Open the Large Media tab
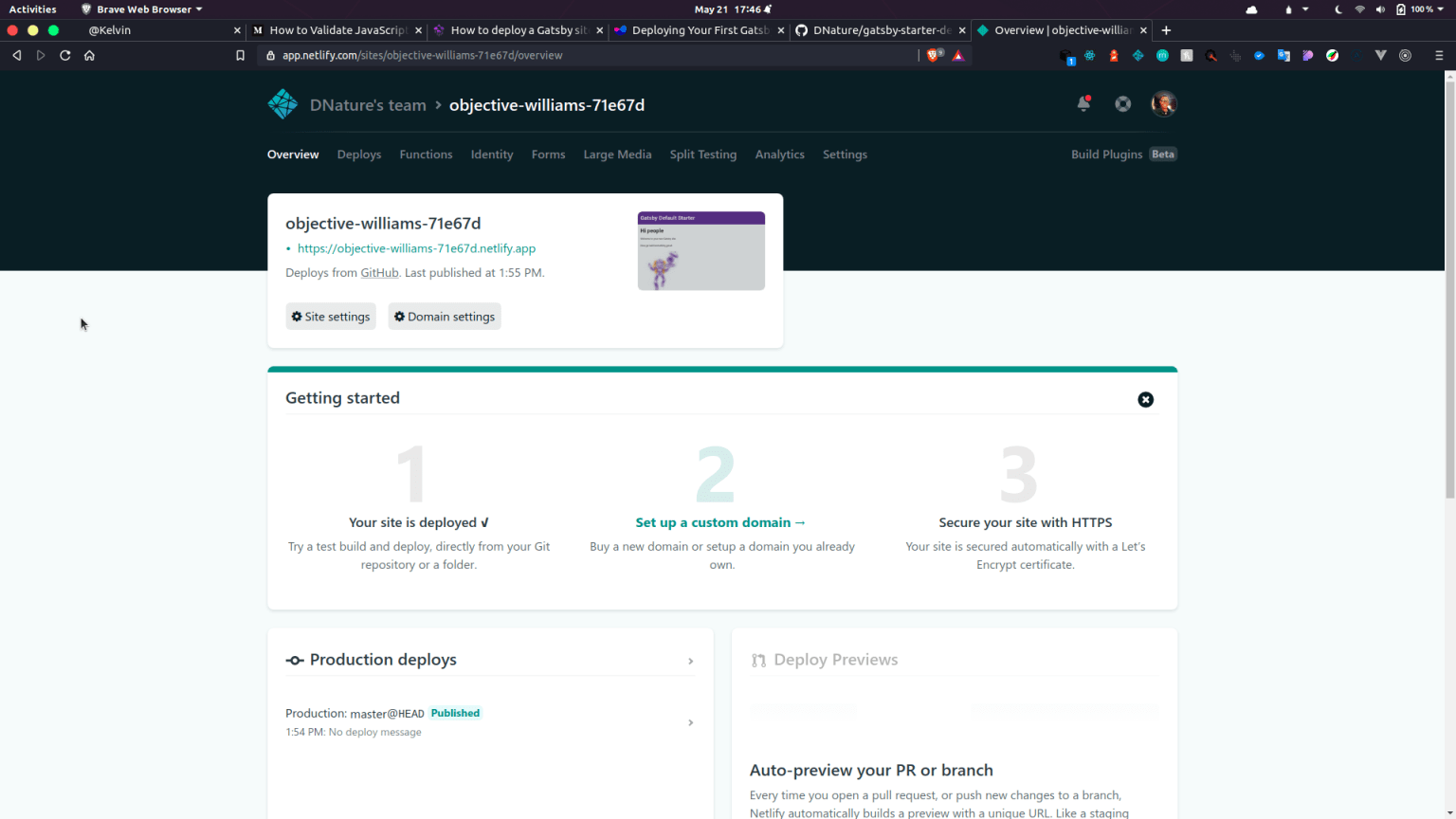Image resolution: width=1456 pixels, height=819 pixels. tap(617, 155)
